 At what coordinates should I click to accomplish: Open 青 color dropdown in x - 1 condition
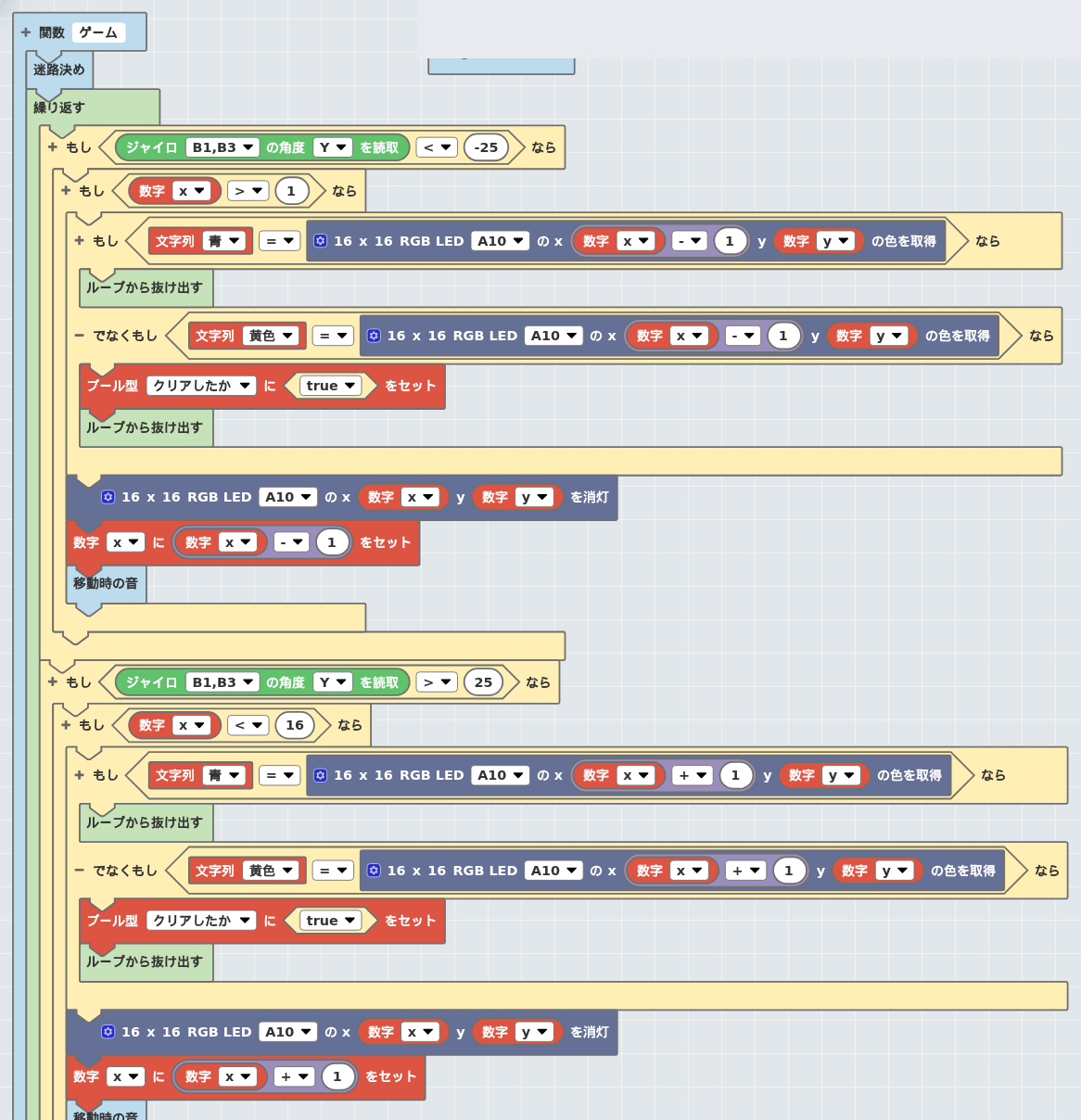point(224,241)
